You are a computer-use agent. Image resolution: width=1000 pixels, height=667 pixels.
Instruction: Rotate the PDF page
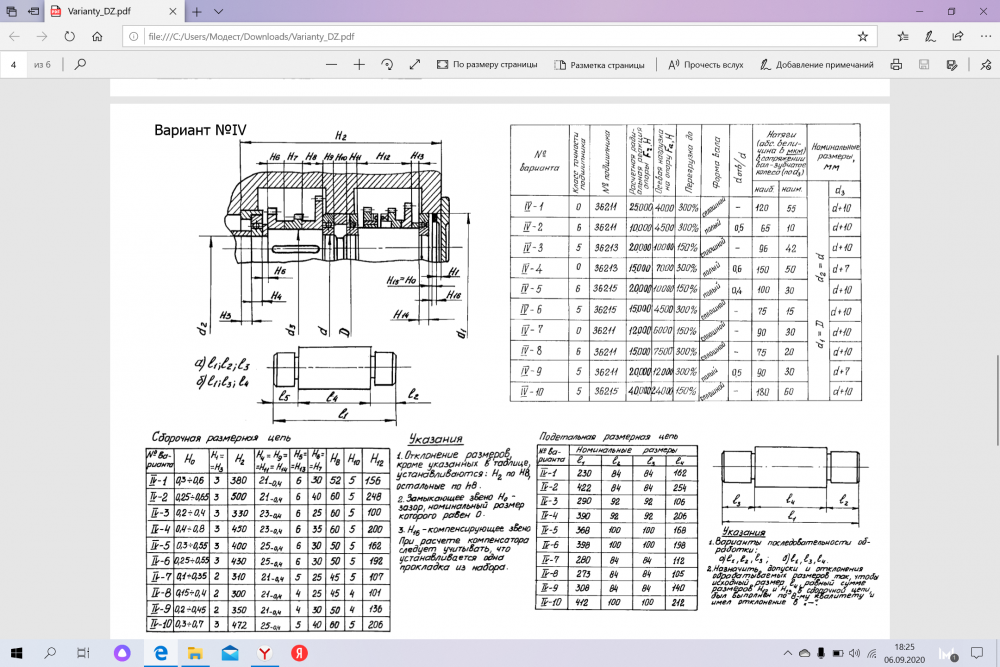[x=387, y=64]
